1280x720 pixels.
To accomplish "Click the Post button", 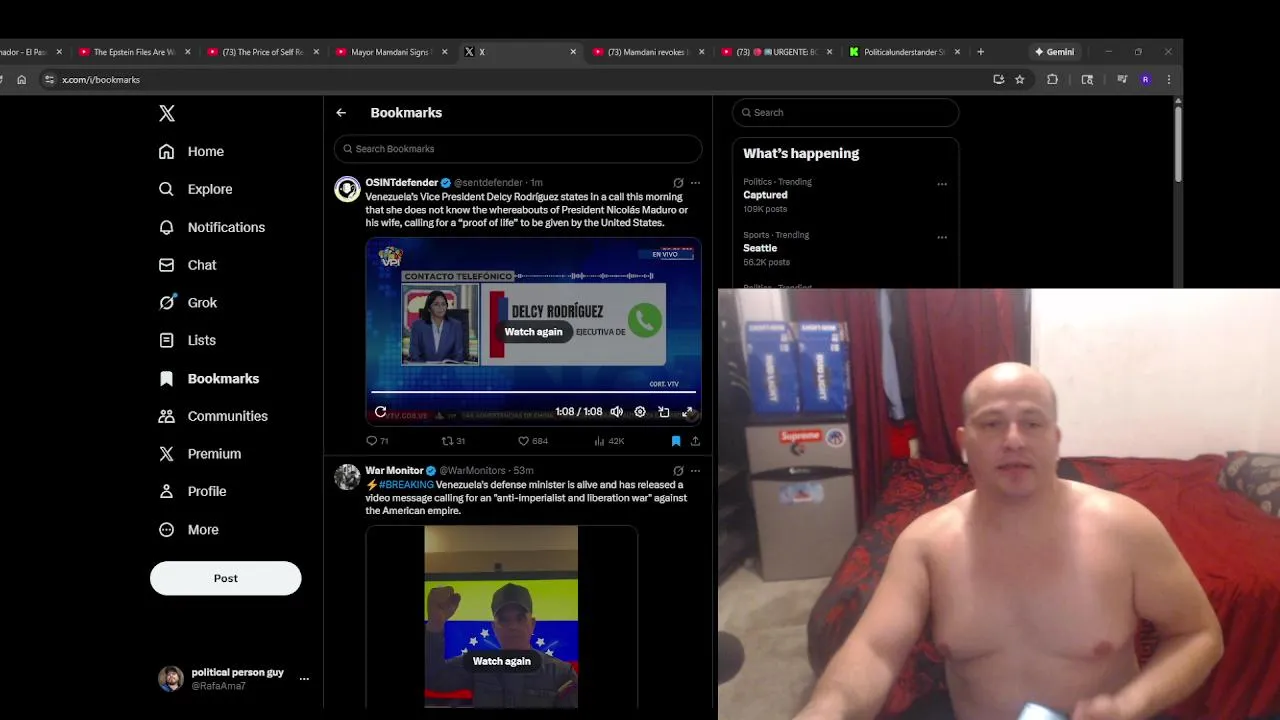I will pyautogui.click(x=225, y=578).
